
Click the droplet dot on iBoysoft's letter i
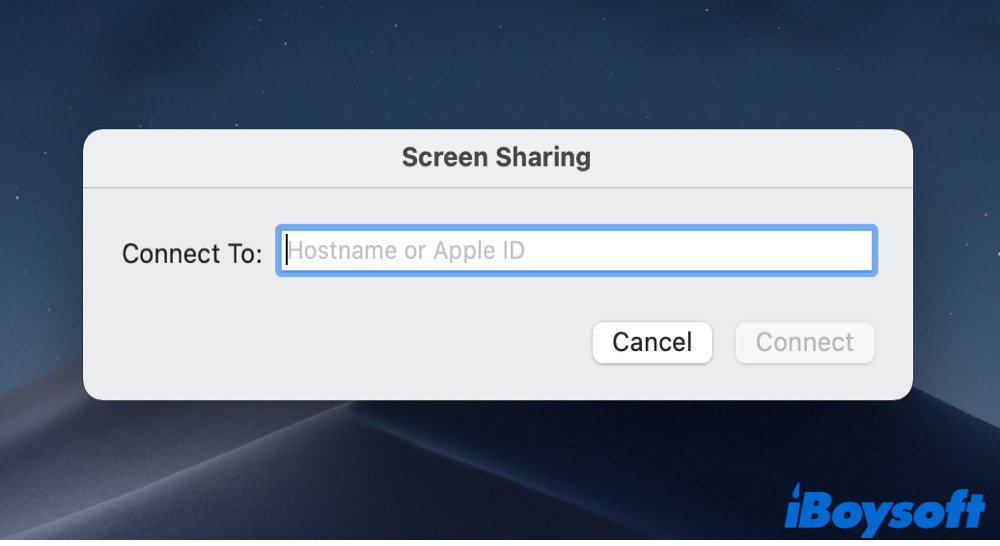[x=797, y=489]
